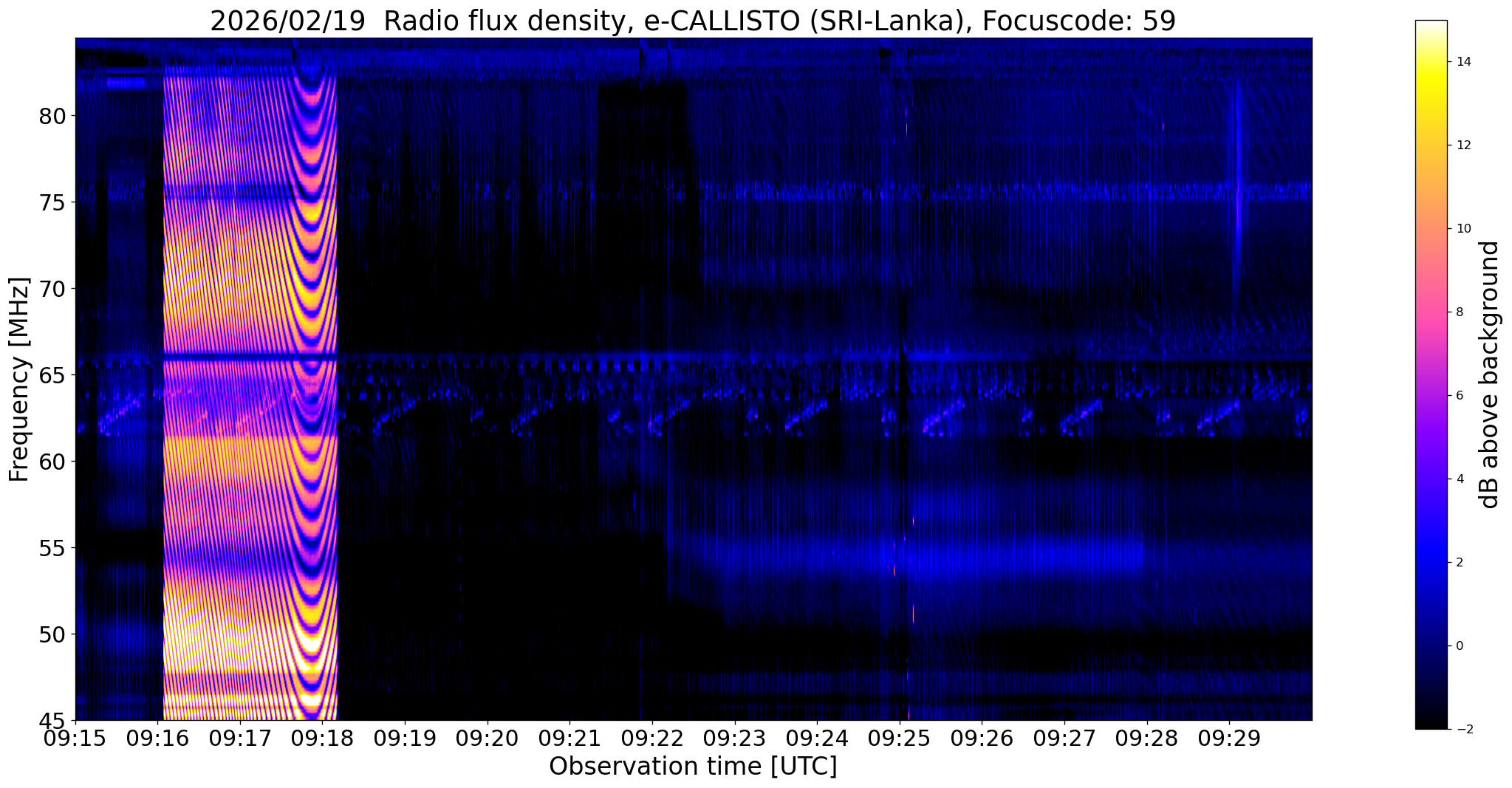Click the colorbar tick label 6
The image size is (1512, 788).
point(1459,396)
